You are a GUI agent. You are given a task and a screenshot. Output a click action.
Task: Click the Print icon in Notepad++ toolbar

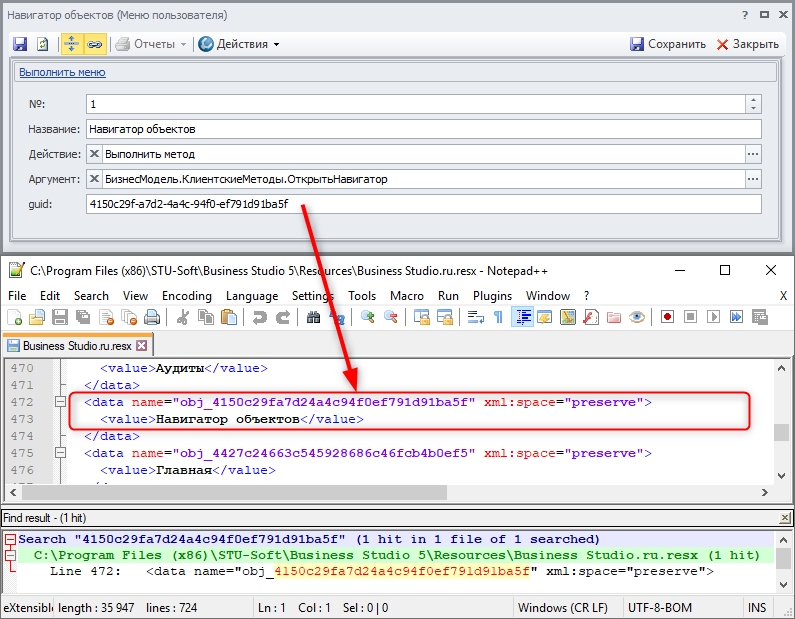point(152,317)
